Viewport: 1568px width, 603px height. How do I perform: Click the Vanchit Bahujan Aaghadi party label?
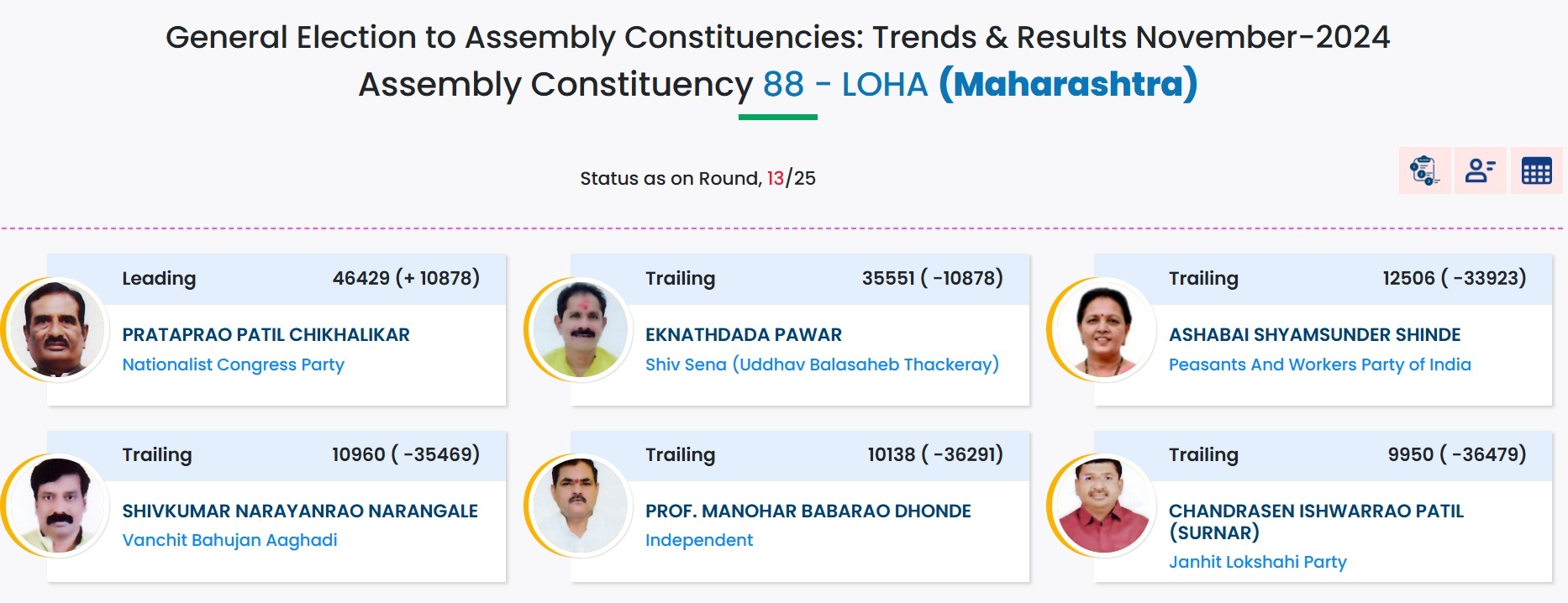[229, 540]
